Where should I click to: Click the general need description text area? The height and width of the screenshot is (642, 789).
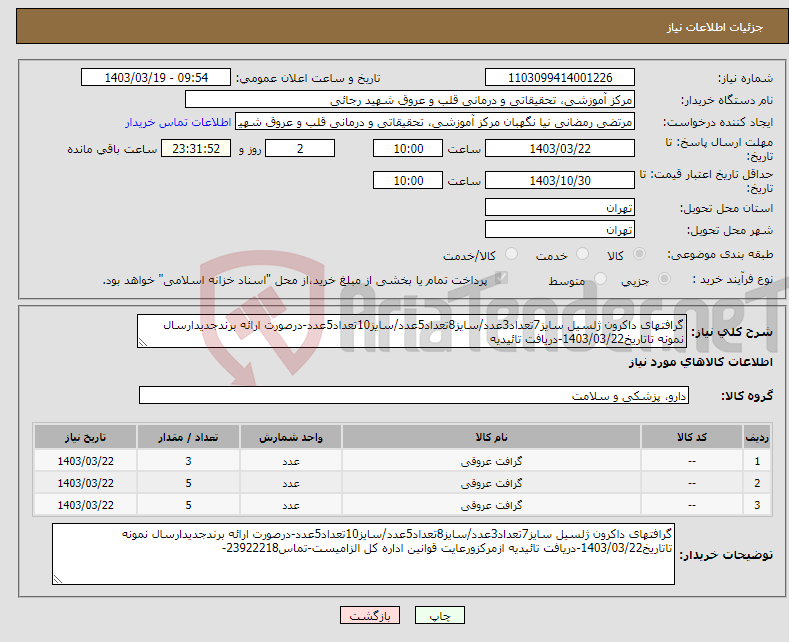pos(412,332)
